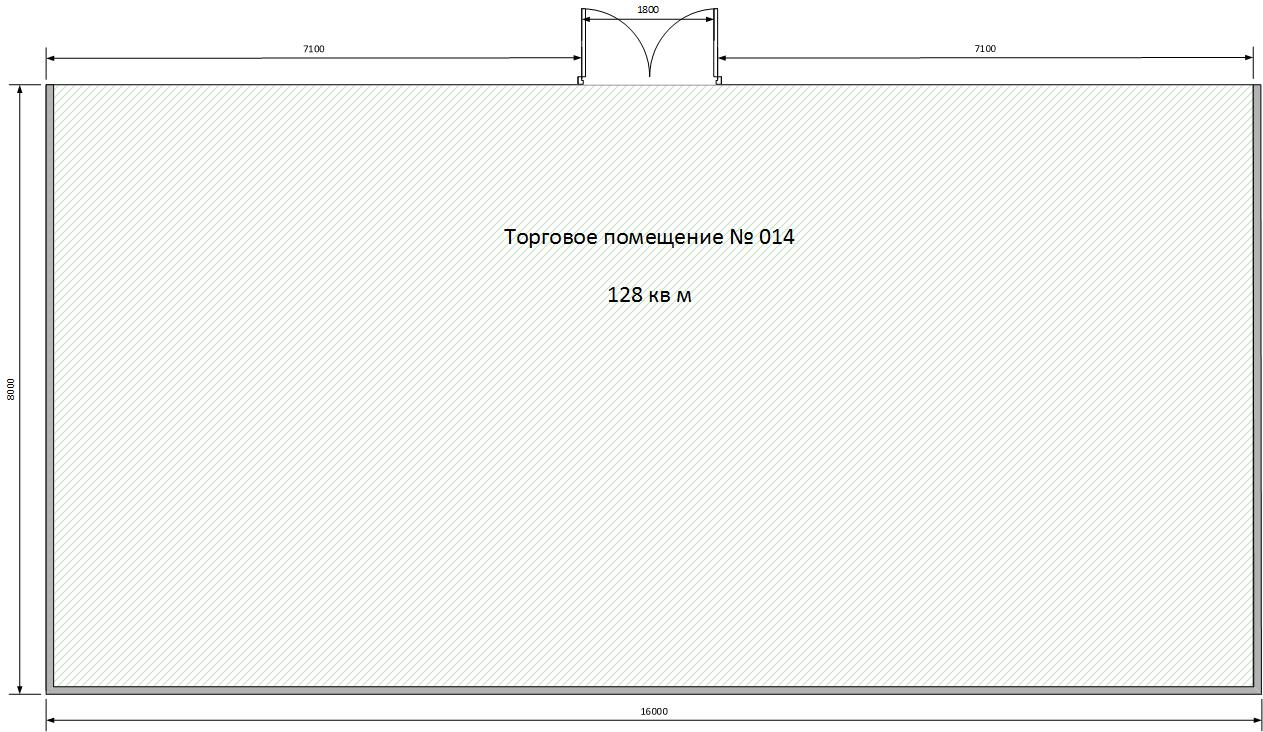The height and width of the screenshot is (732, 1263).
Task: Select the vertical 8000 dimension label
Action: pyautogui.click(x=11, y=389)
